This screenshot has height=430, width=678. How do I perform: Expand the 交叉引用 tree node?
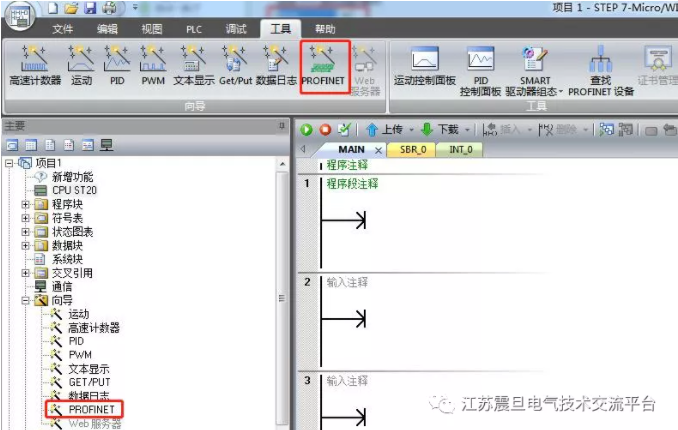pos(26,273)
